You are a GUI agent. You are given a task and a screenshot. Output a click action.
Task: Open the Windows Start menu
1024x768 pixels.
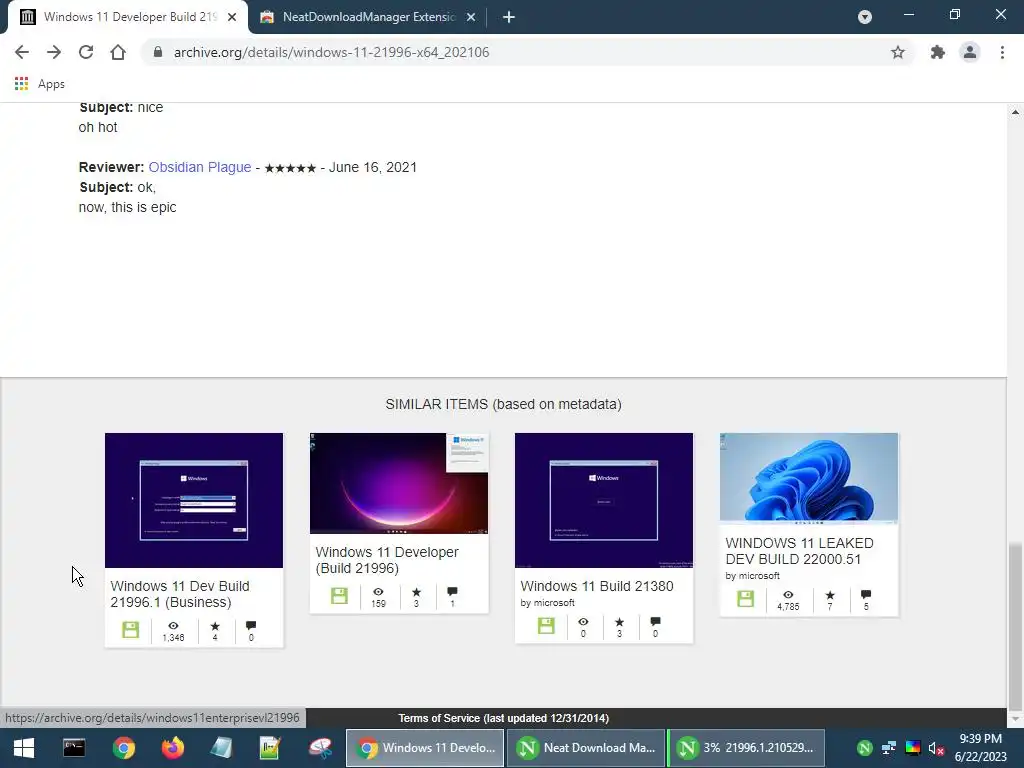coord(24,748)
